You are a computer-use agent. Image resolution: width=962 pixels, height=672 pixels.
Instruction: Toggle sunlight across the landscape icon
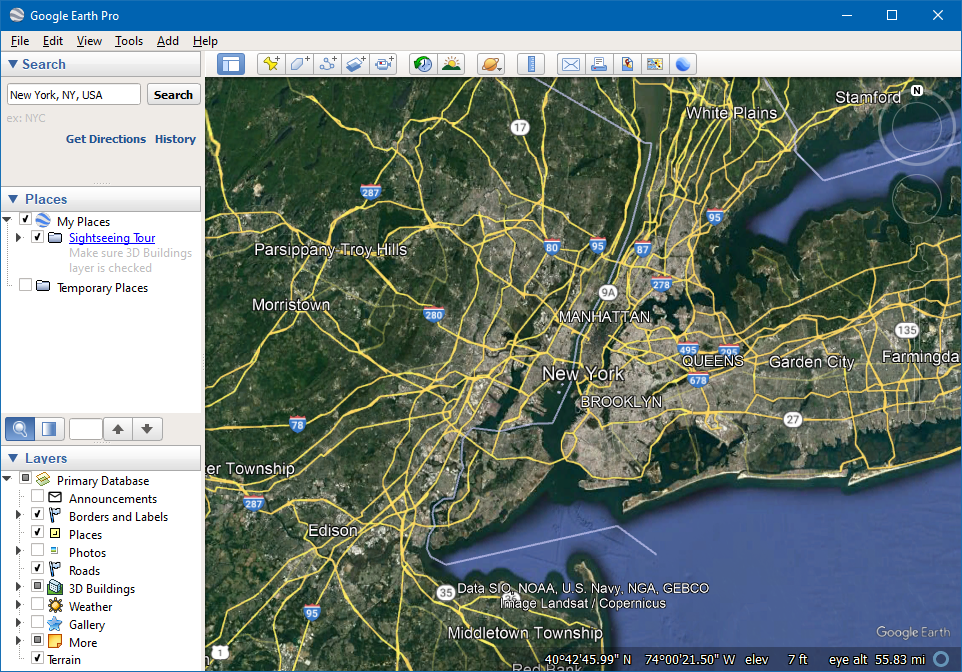[x=451, y=64]
